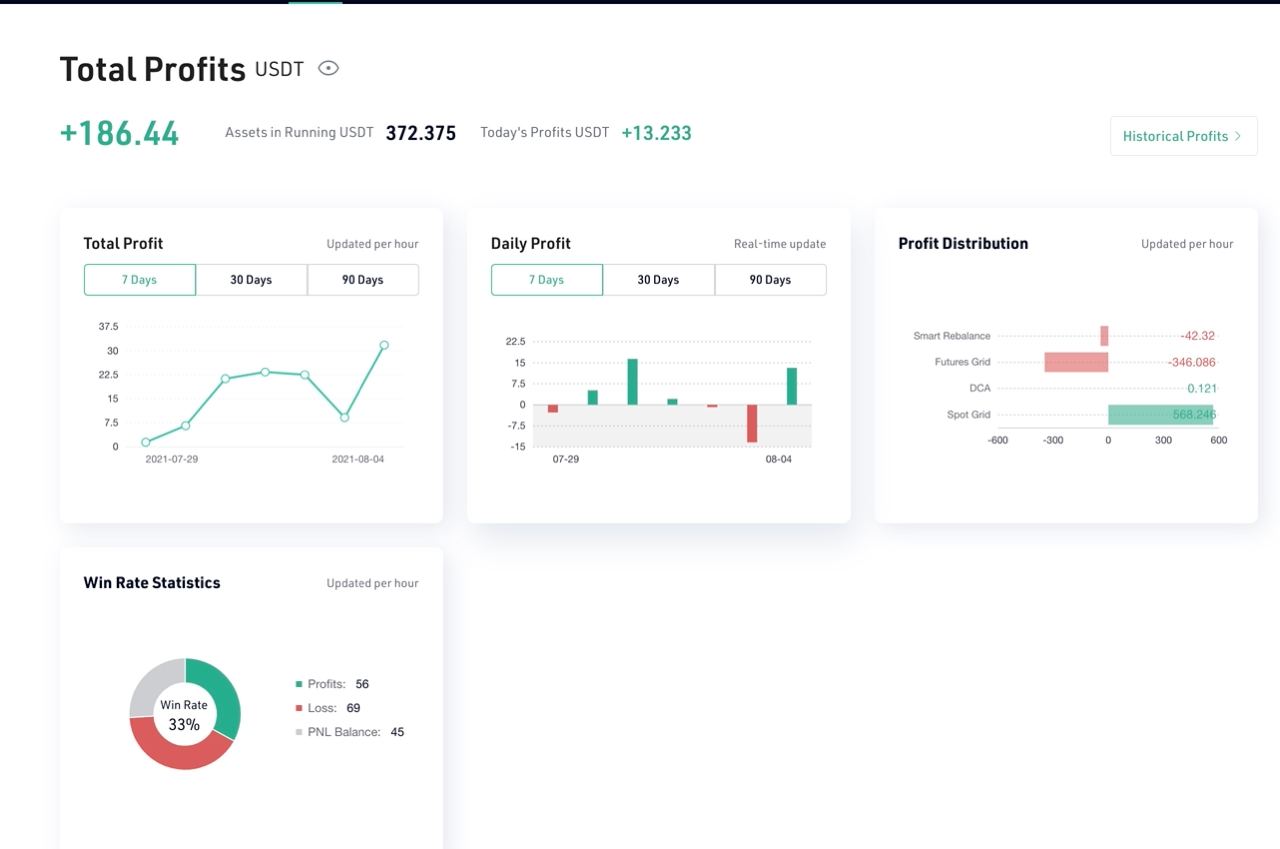Click the chevron arrow in Historical Profits
The image size is (1280, 849).
click(x=1238, y=136)
